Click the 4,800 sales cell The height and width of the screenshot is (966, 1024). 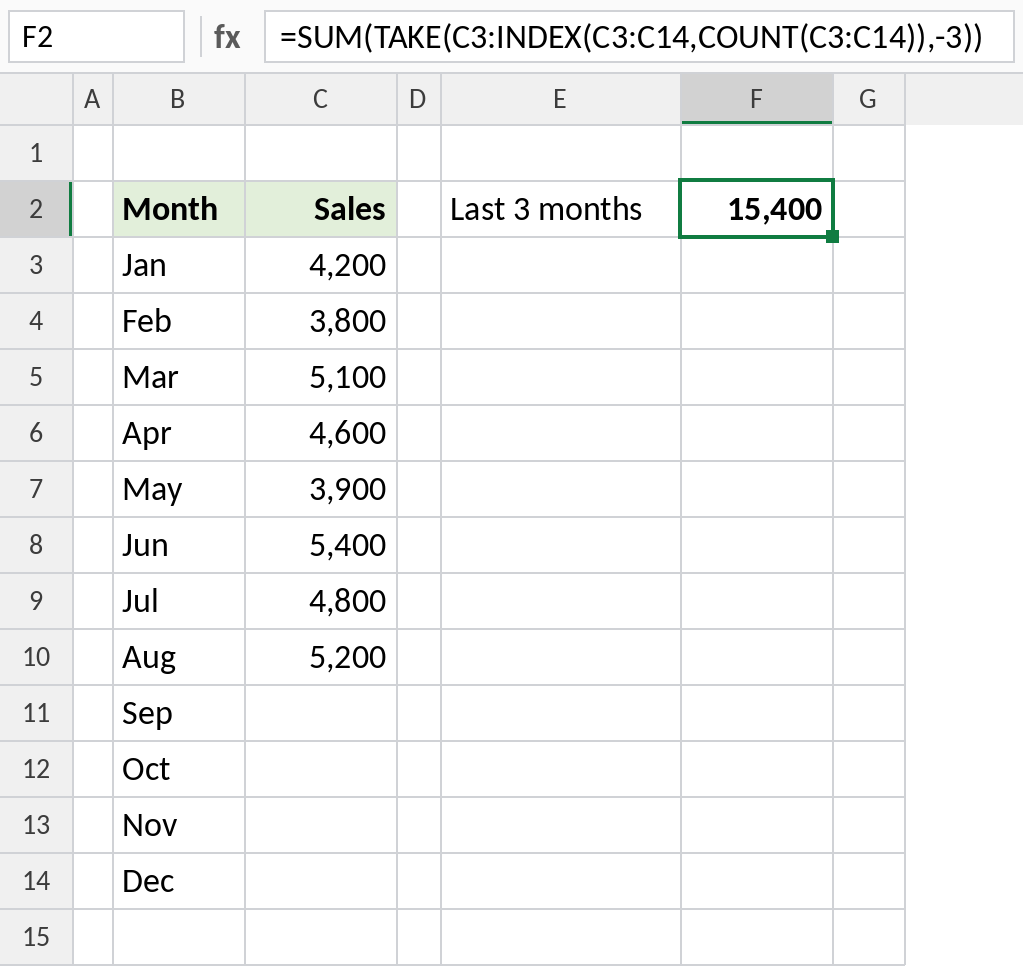[x=321, y=601]
